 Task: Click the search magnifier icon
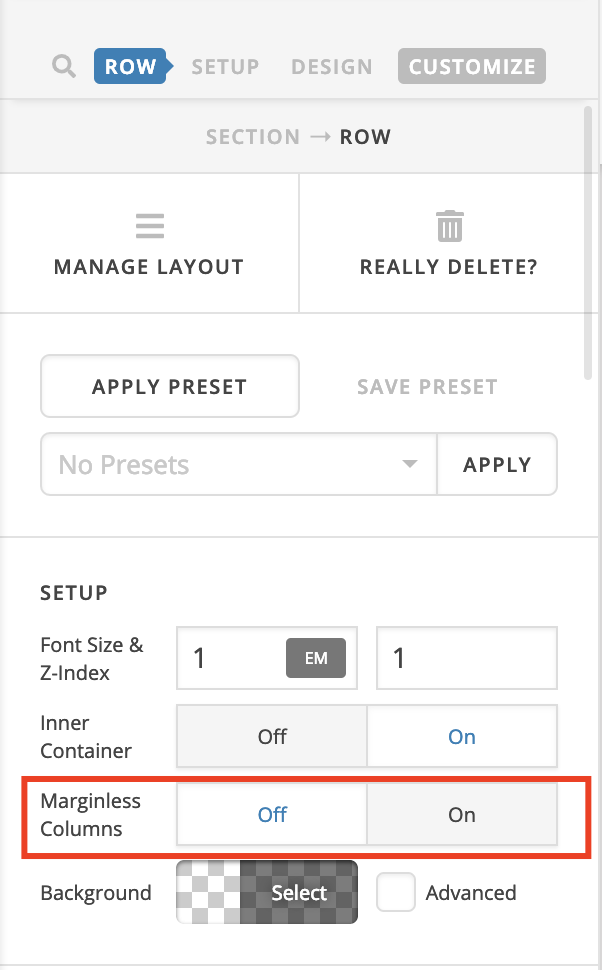click(64, 66)
